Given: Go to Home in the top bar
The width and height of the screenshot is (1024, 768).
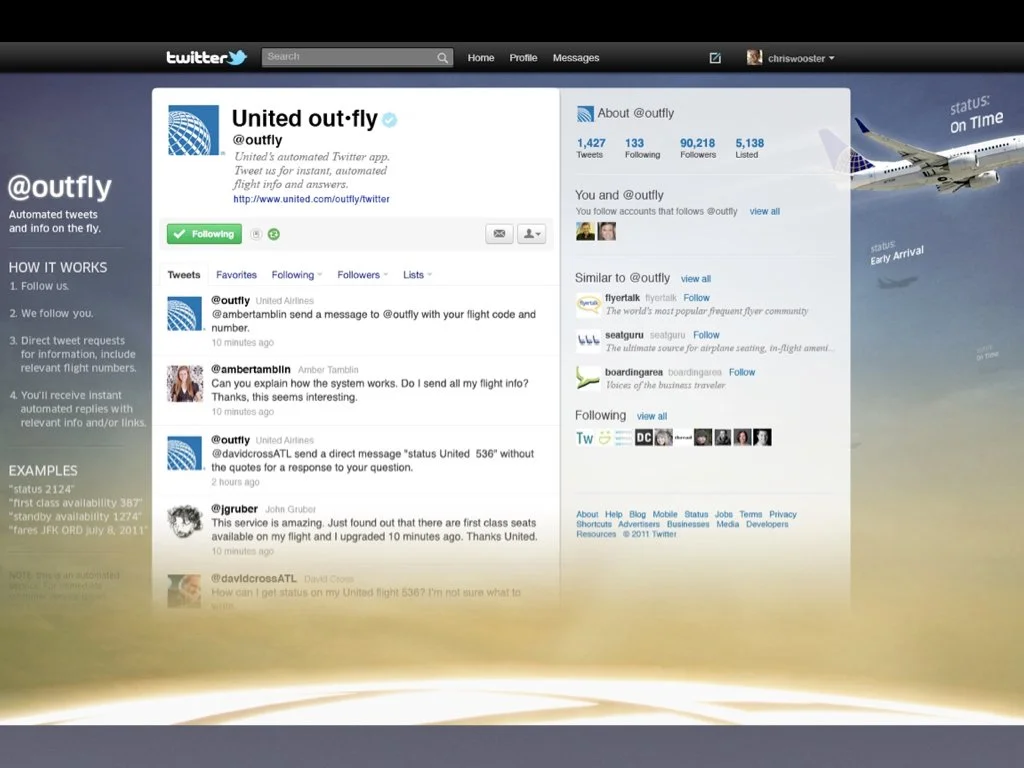Looking at the screenshot, I should pos(481,58).
